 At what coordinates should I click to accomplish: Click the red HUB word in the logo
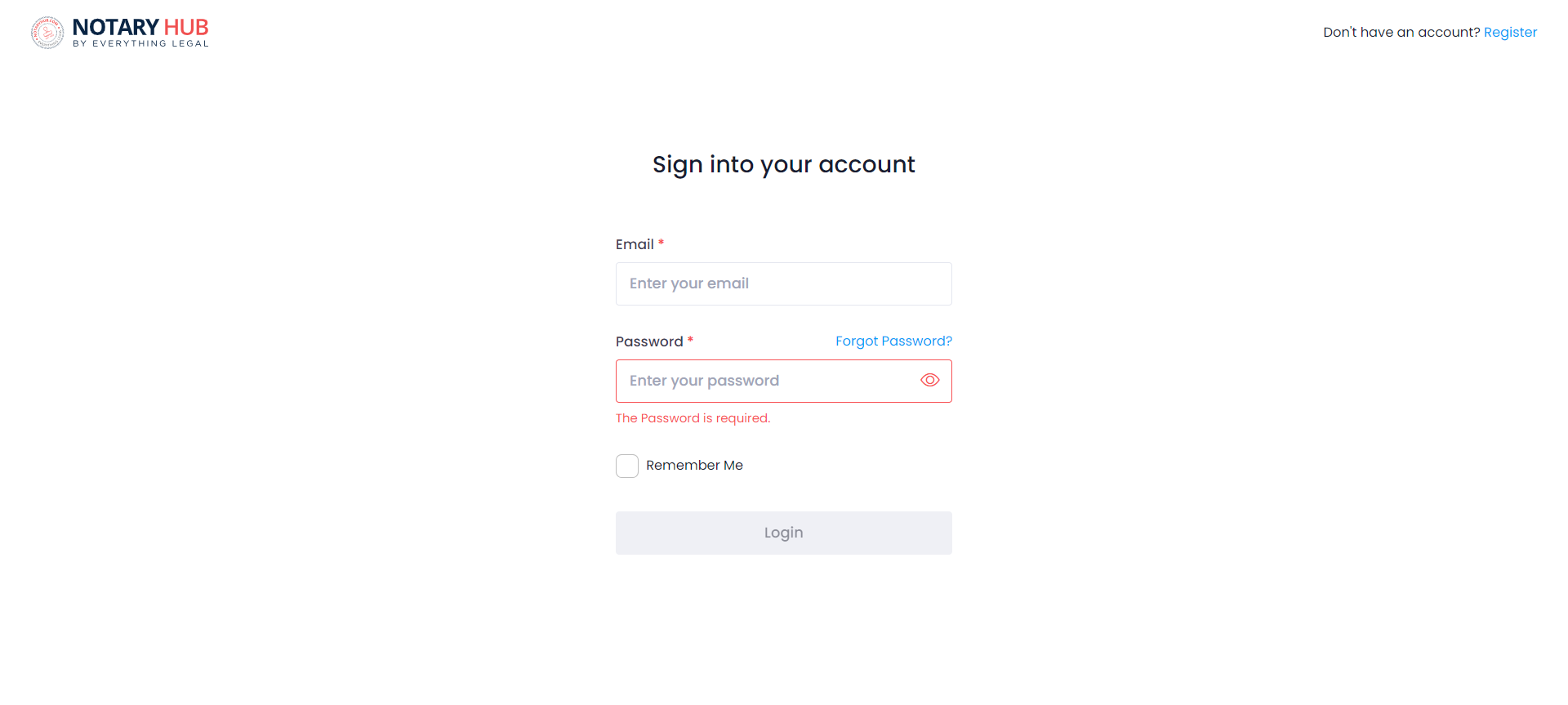click(186, 28)
